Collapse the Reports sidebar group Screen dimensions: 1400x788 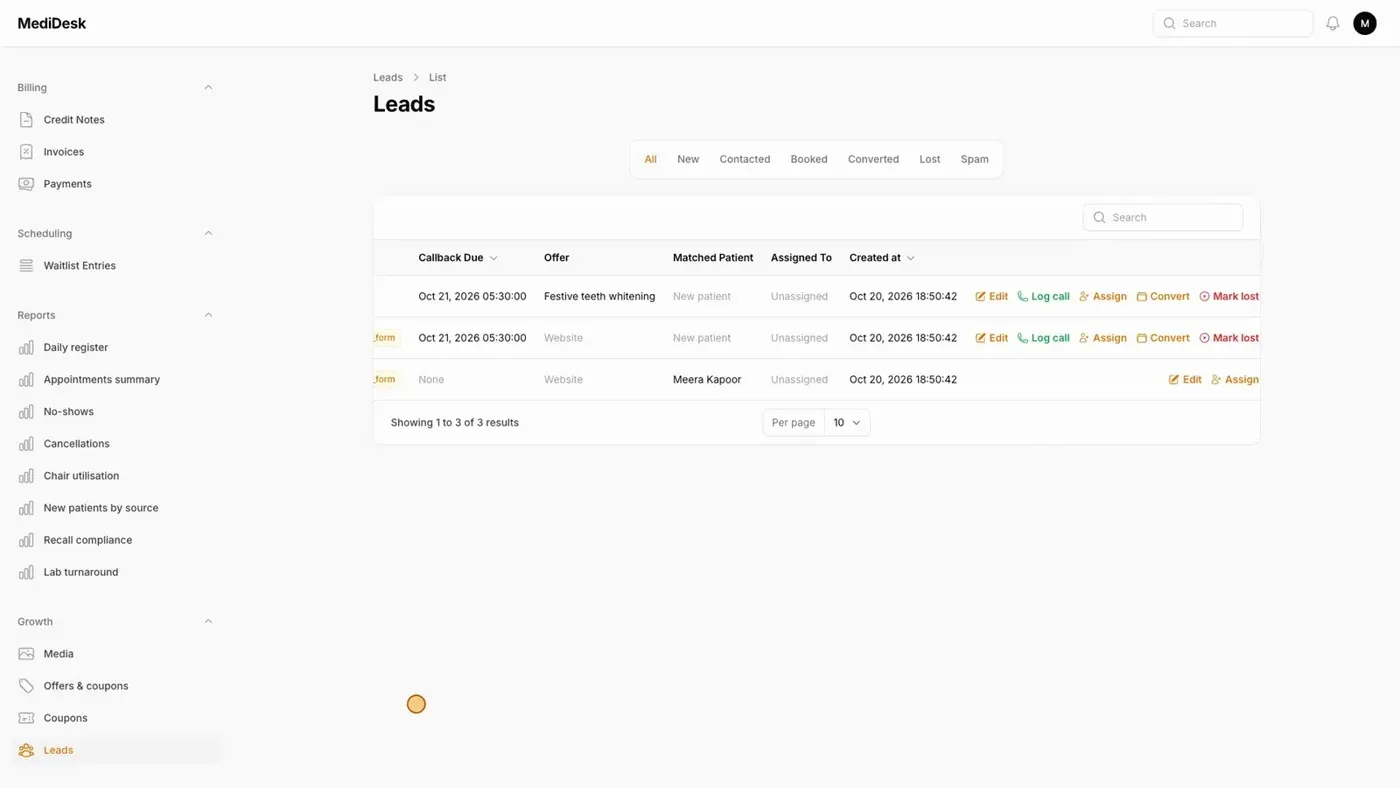point(208,316)
